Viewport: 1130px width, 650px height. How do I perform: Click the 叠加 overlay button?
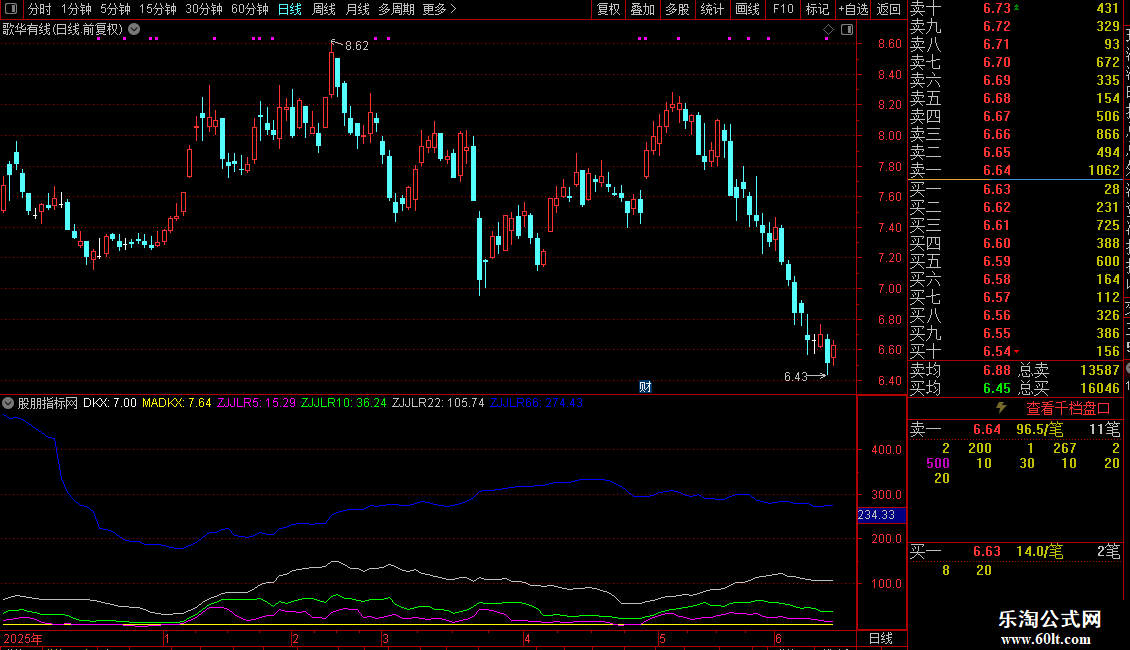(x=642, y=9)
